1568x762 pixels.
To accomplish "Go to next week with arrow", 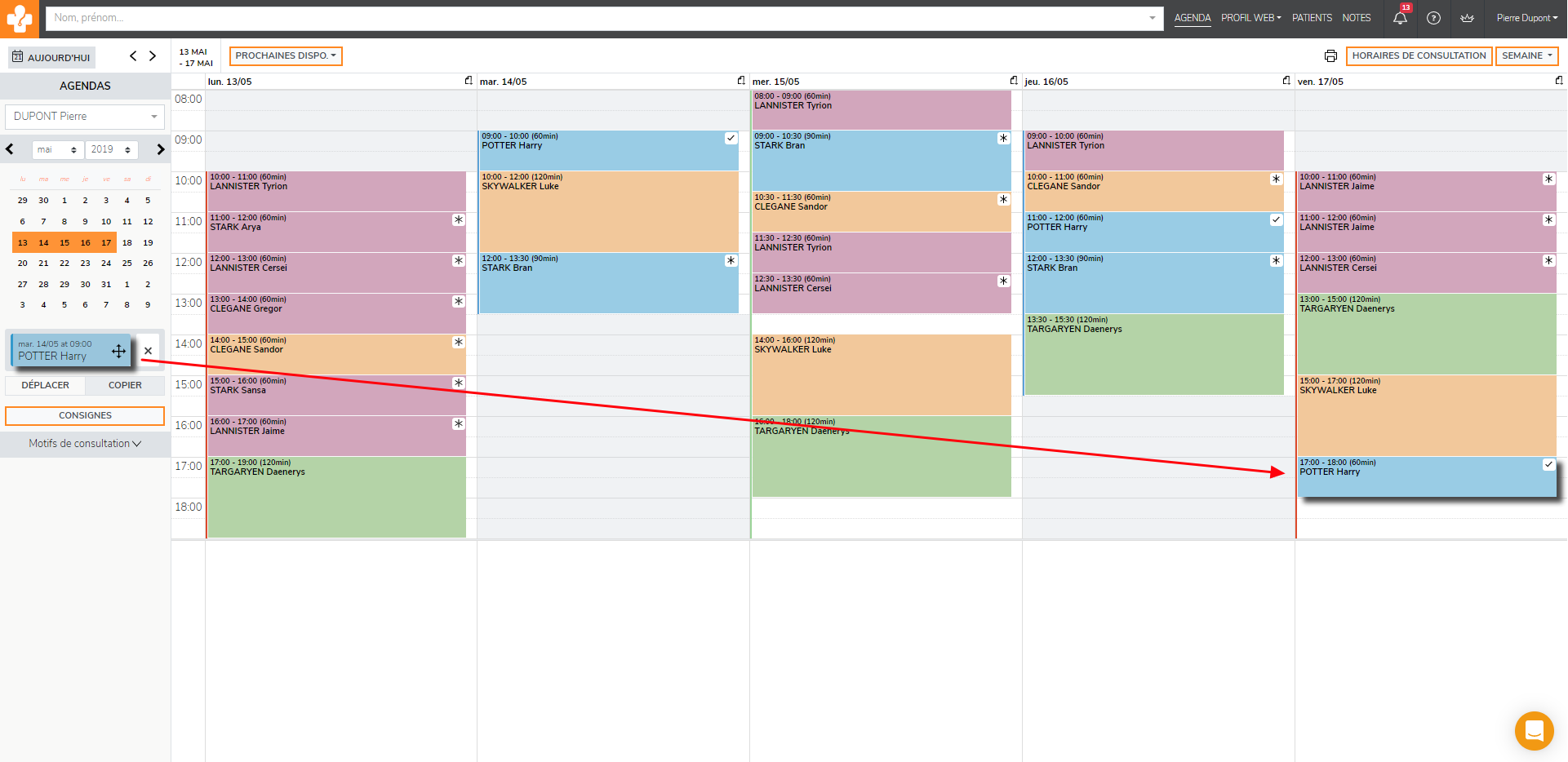I will (x=153, y=56).
